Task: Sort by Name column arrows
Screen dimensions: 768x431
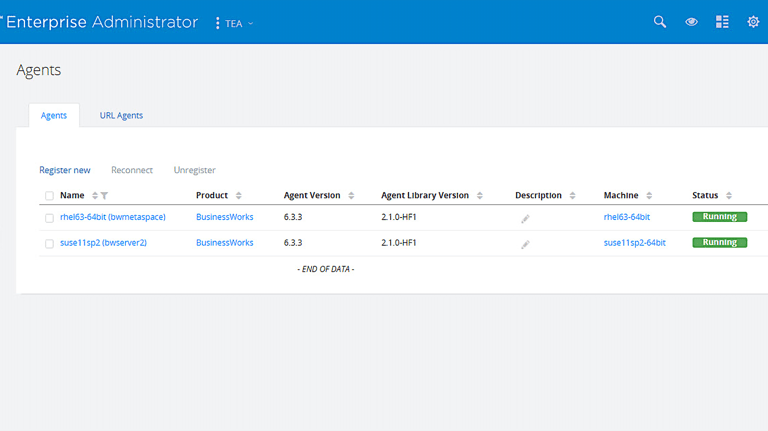Action: pyautogui.click(x=95, y=195)
